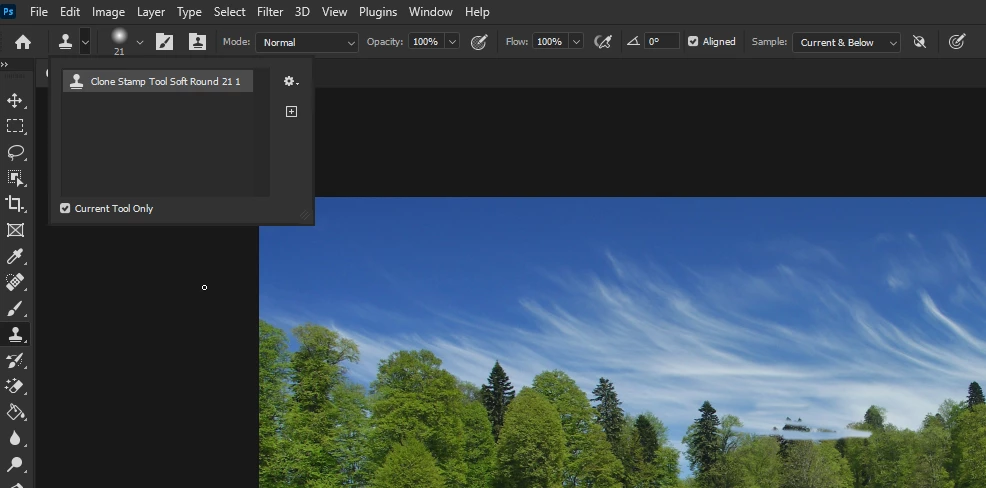The height and width of the screenshot is (488, 986).
Task: Toggle pressure for size icon
Action: [956, 42]
